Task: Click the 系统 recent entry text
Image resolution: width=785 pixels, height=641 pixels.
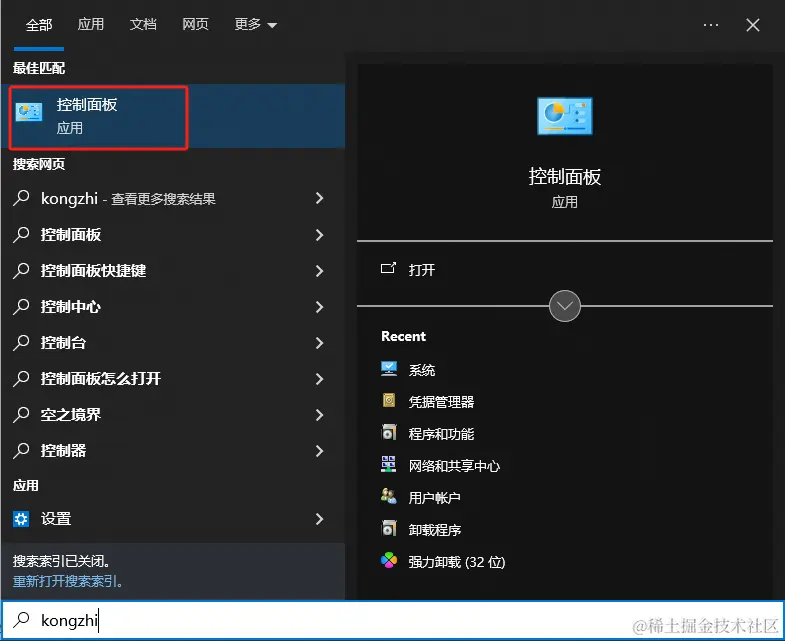Action: pos(422,370)
